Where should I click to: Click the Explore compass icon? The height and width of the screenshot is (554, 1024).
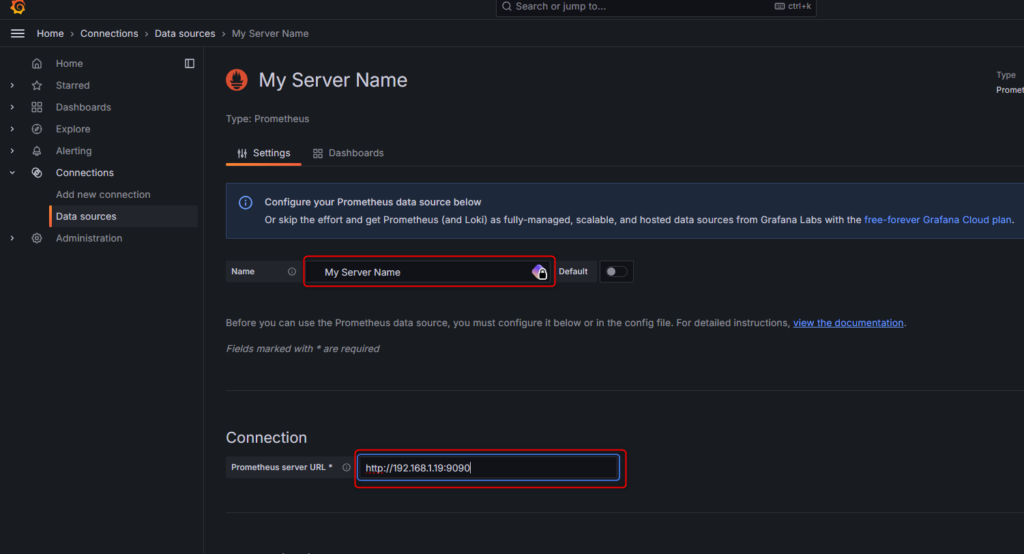point(37,129)
